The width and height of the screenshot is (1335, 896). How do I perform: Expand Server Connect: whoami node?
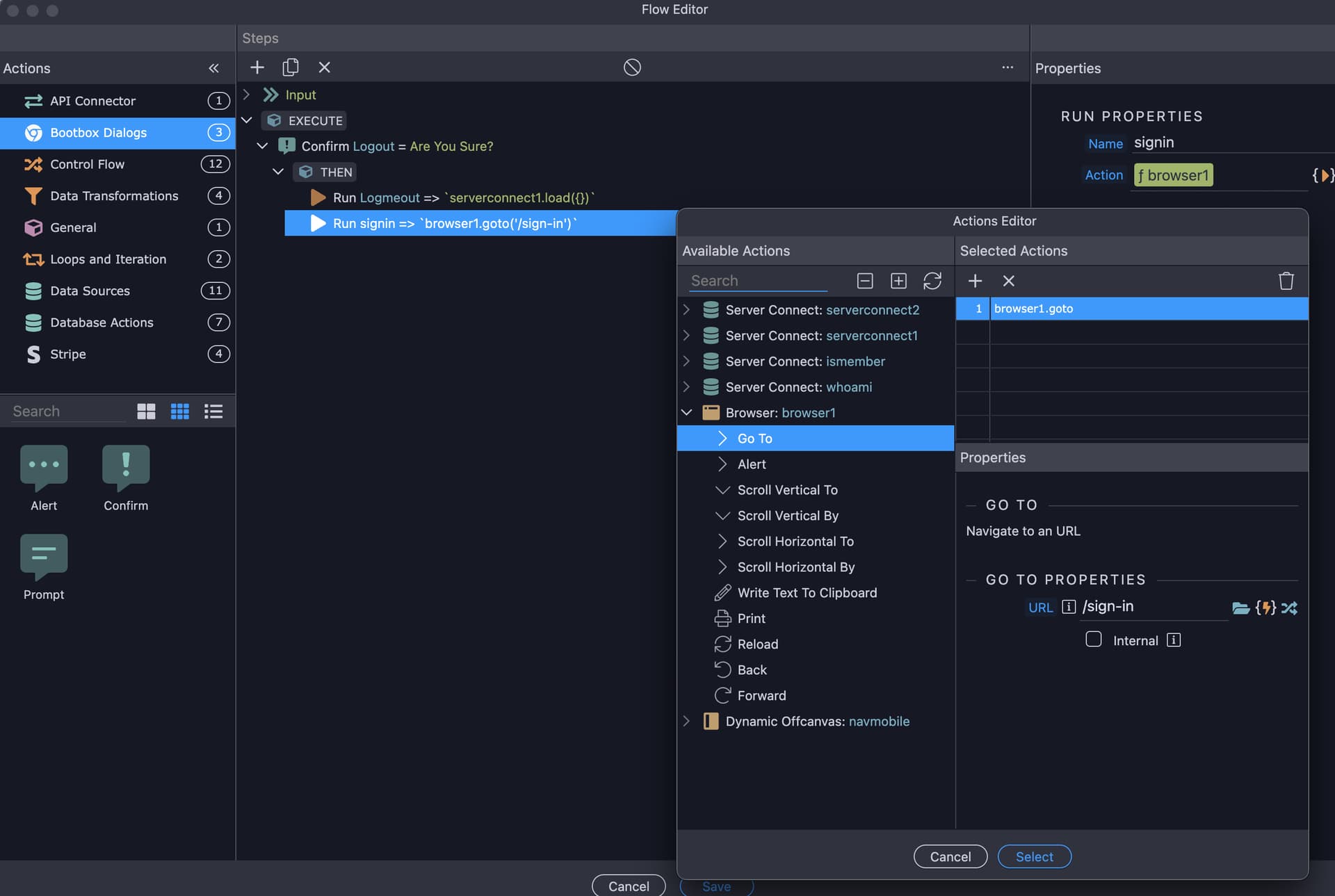[687, 387]
